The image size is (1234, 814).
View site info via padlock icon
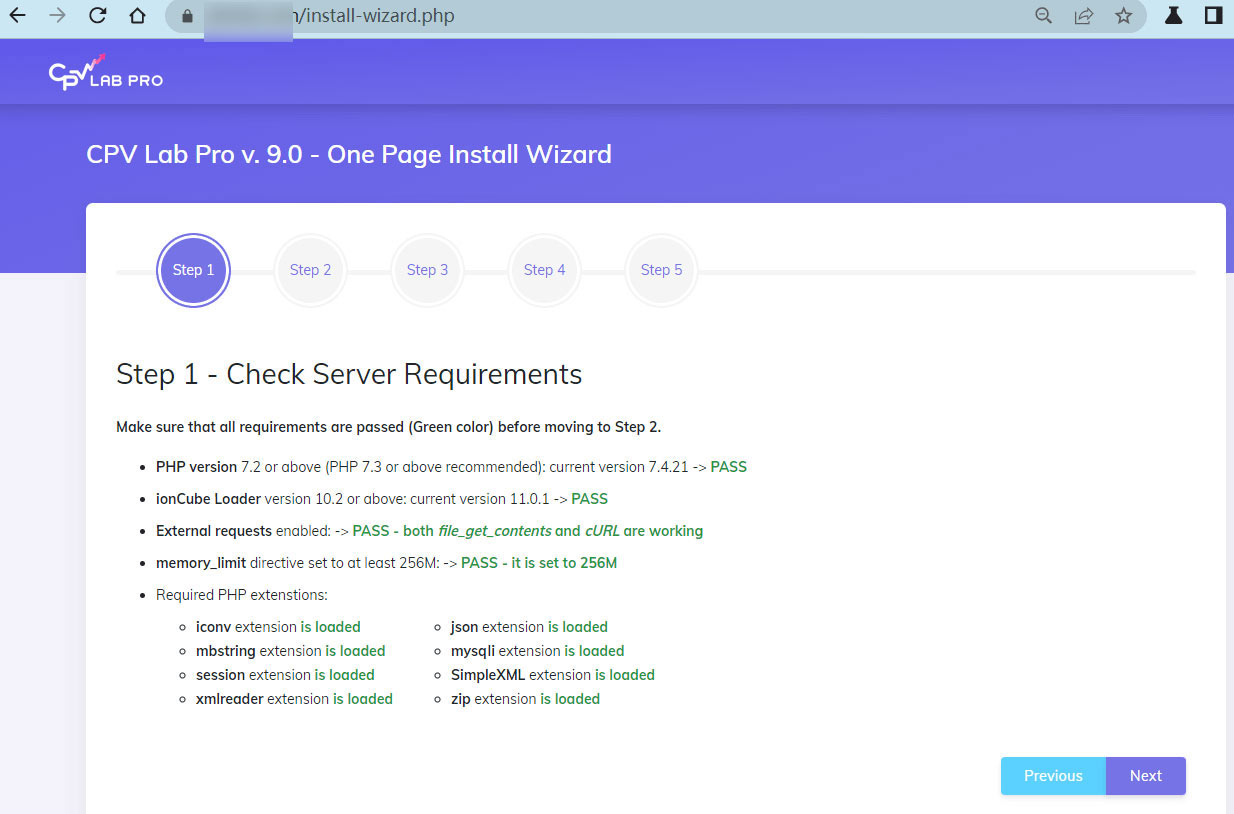pos(186,16)
